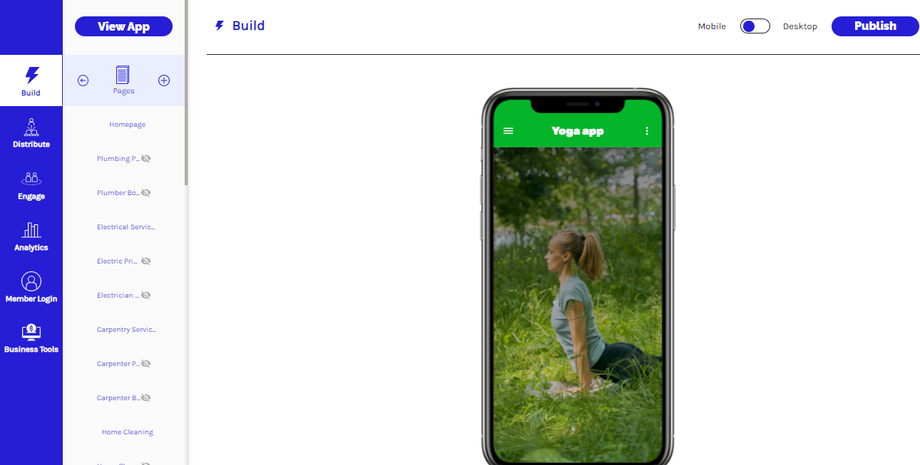This screenshot has height=465, width=920.
Task: Open the Analytics section
Action: [31, 236]
